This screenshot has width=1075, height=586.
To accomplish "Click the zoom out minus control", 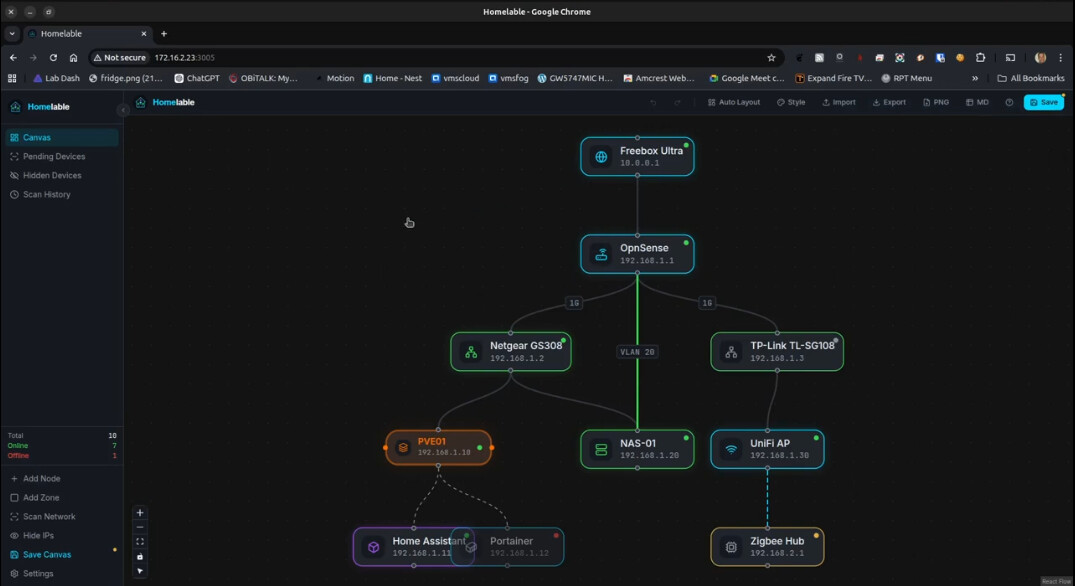I will (140, 527).
